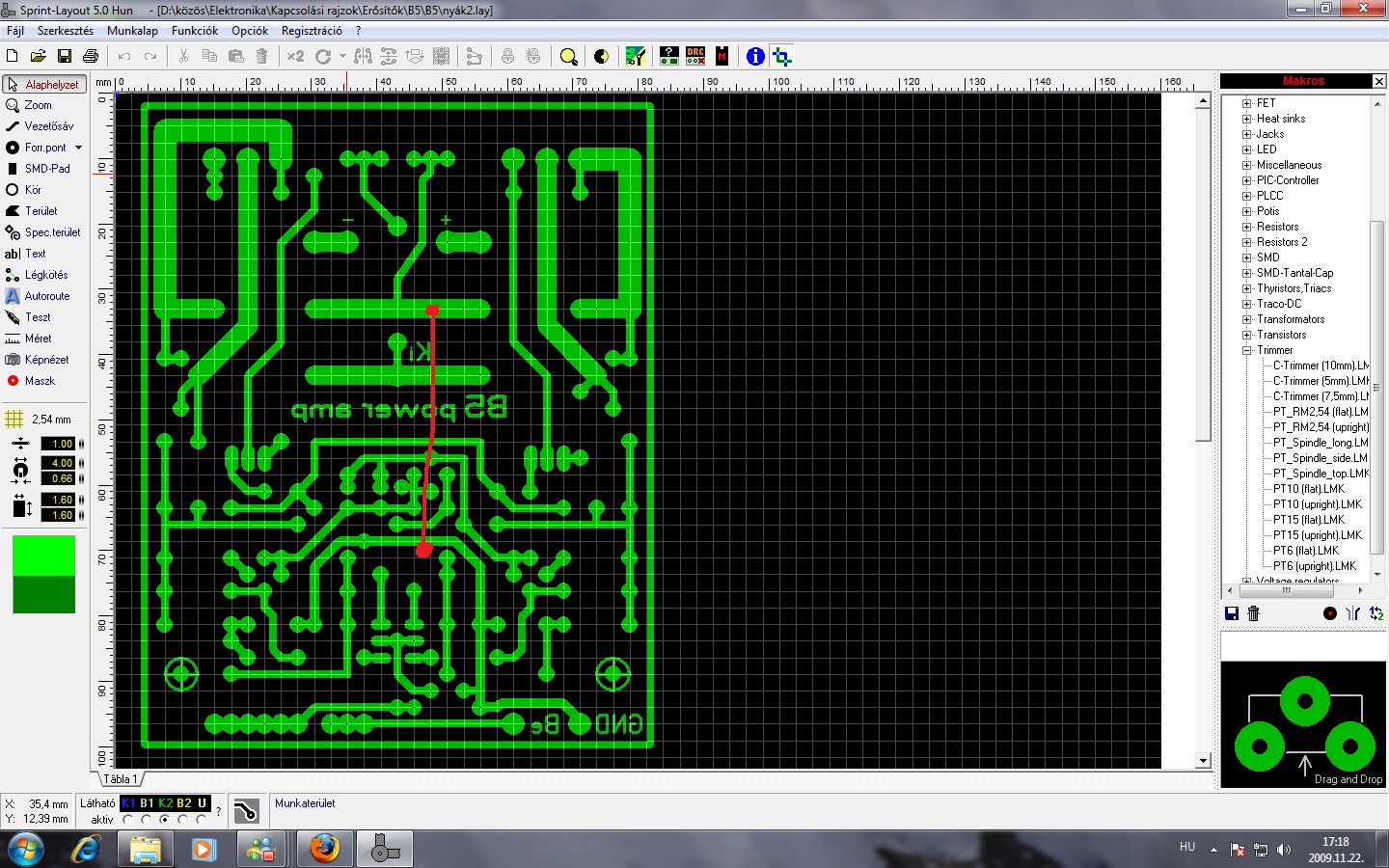Viewport: 1389px width, 868px height.
Task: Click the blue info icon in toolbar
Action: click(x=755, y=56)
